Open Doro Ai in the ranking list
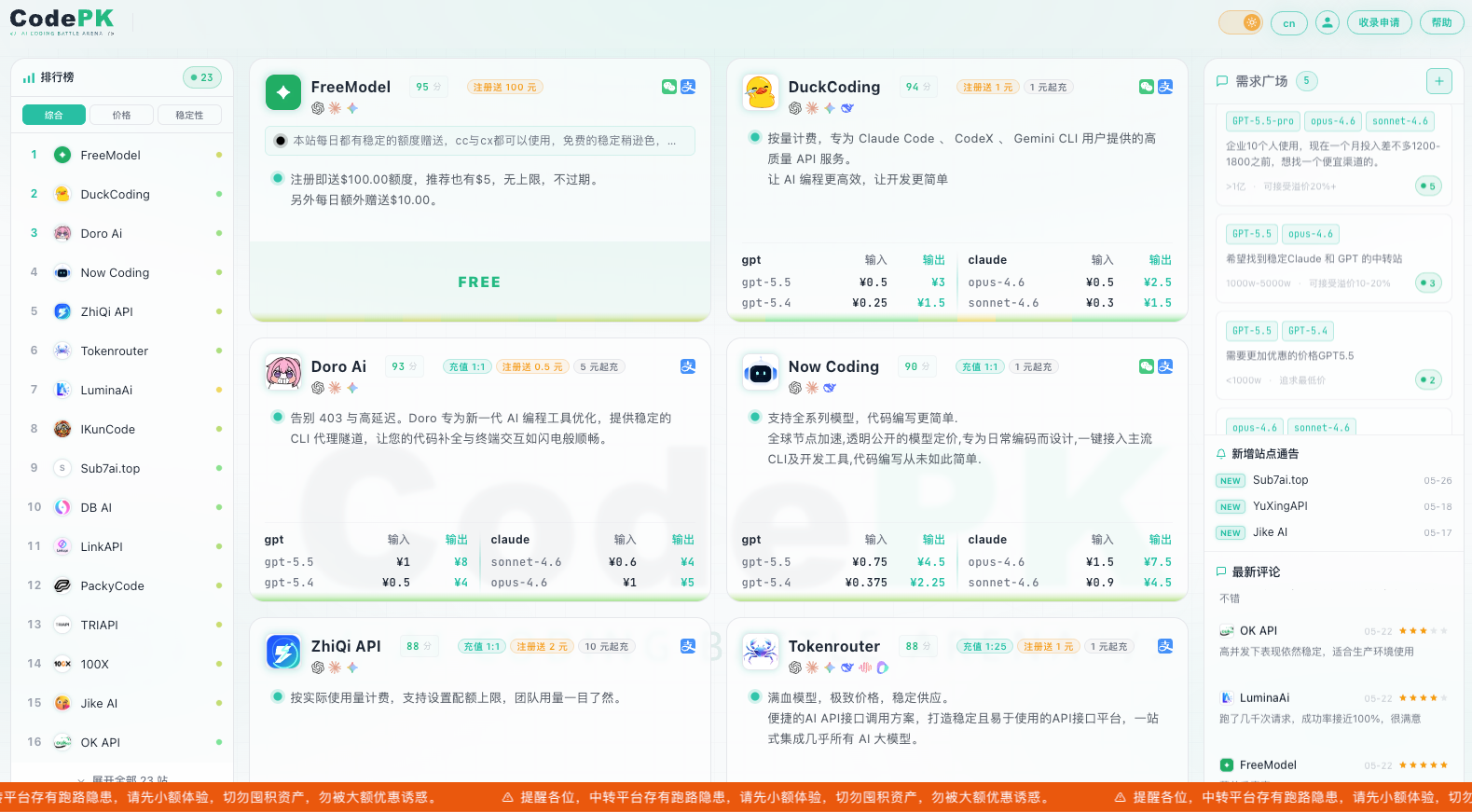Screen dimensions: 1472x812 click(122, 233)
